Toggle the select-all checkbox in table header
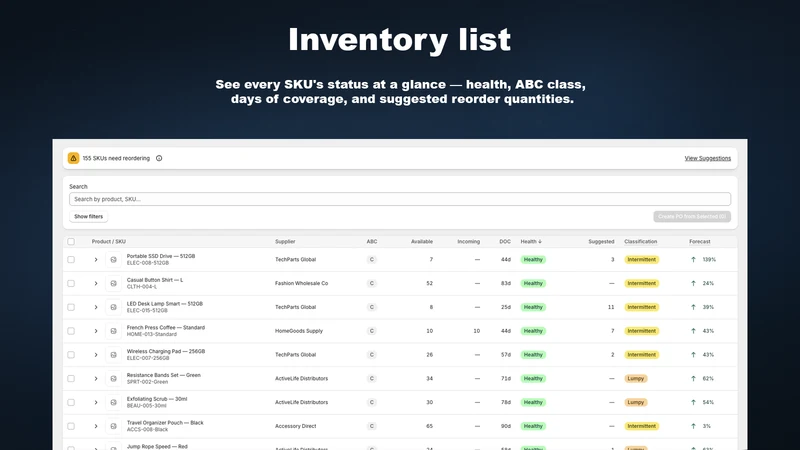Viewport: 800px width, 450px height. 71,241
